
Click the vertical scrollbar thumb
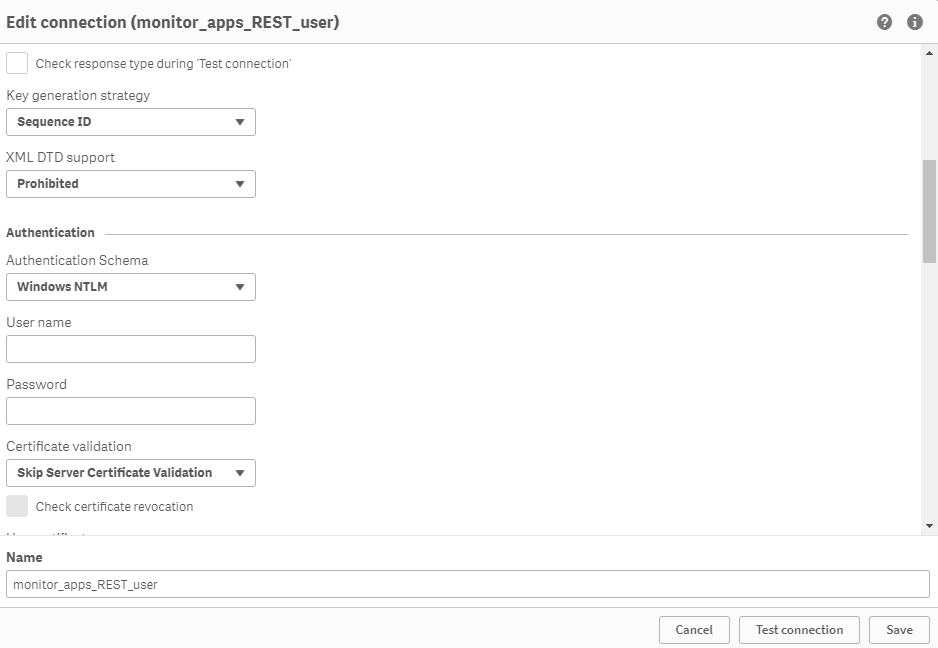(x=929, y=210)
